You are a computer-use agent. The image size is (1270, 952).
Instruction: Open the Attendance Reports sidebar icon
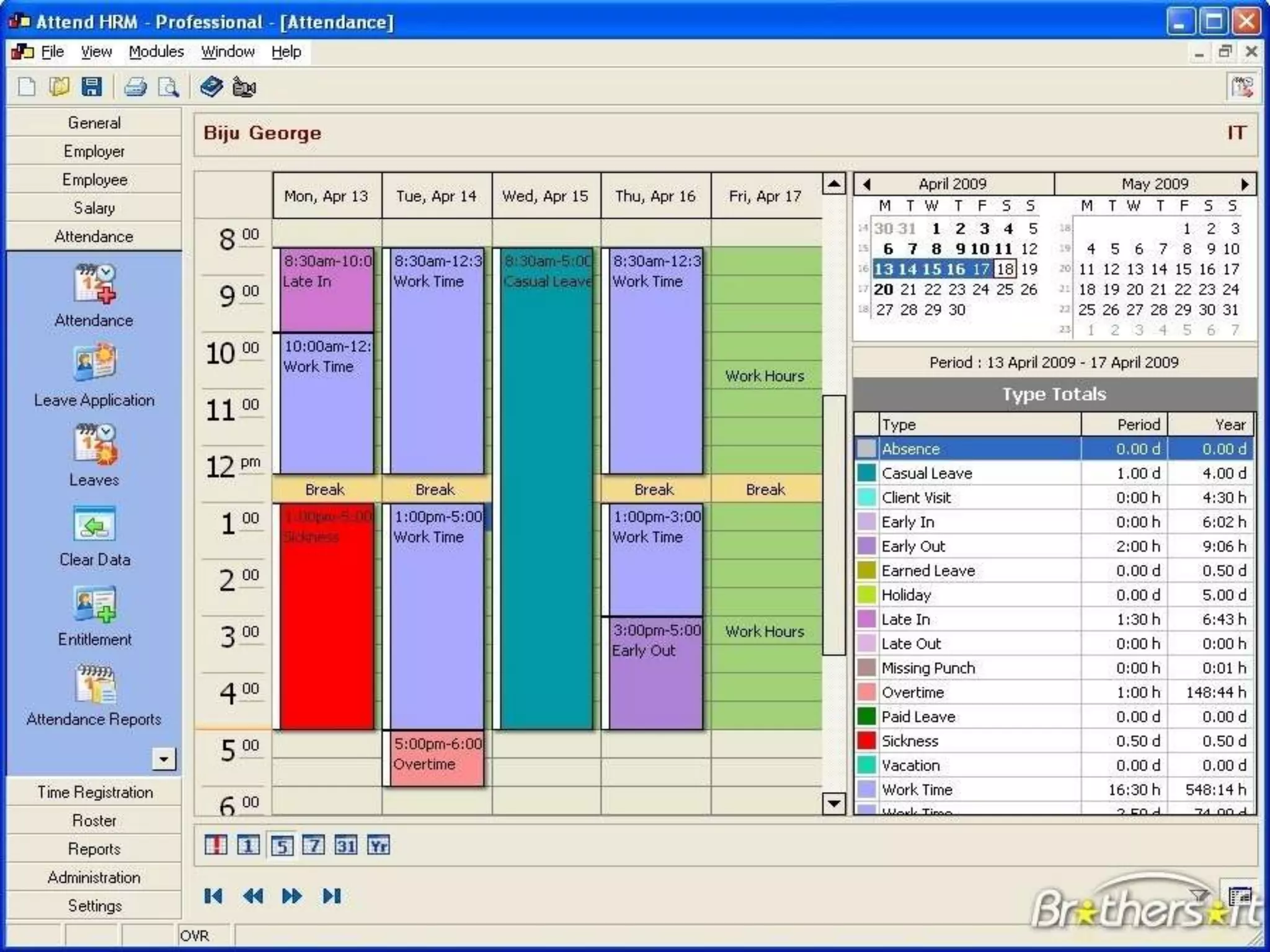(x=94, y=684)
